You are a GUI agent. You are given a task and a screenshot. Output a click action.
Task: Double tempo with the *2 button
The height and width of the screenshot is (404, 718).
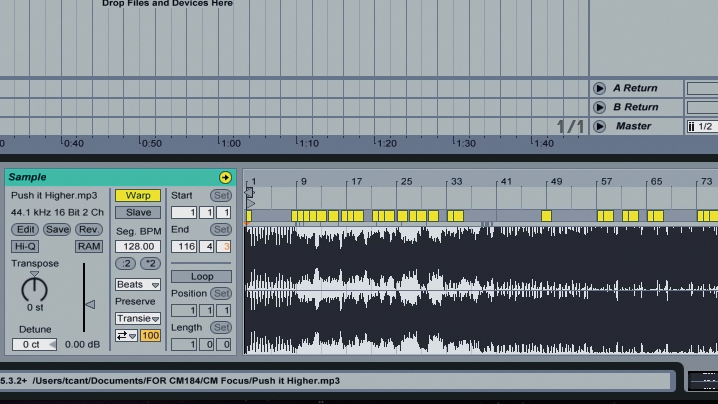point(150,263)
